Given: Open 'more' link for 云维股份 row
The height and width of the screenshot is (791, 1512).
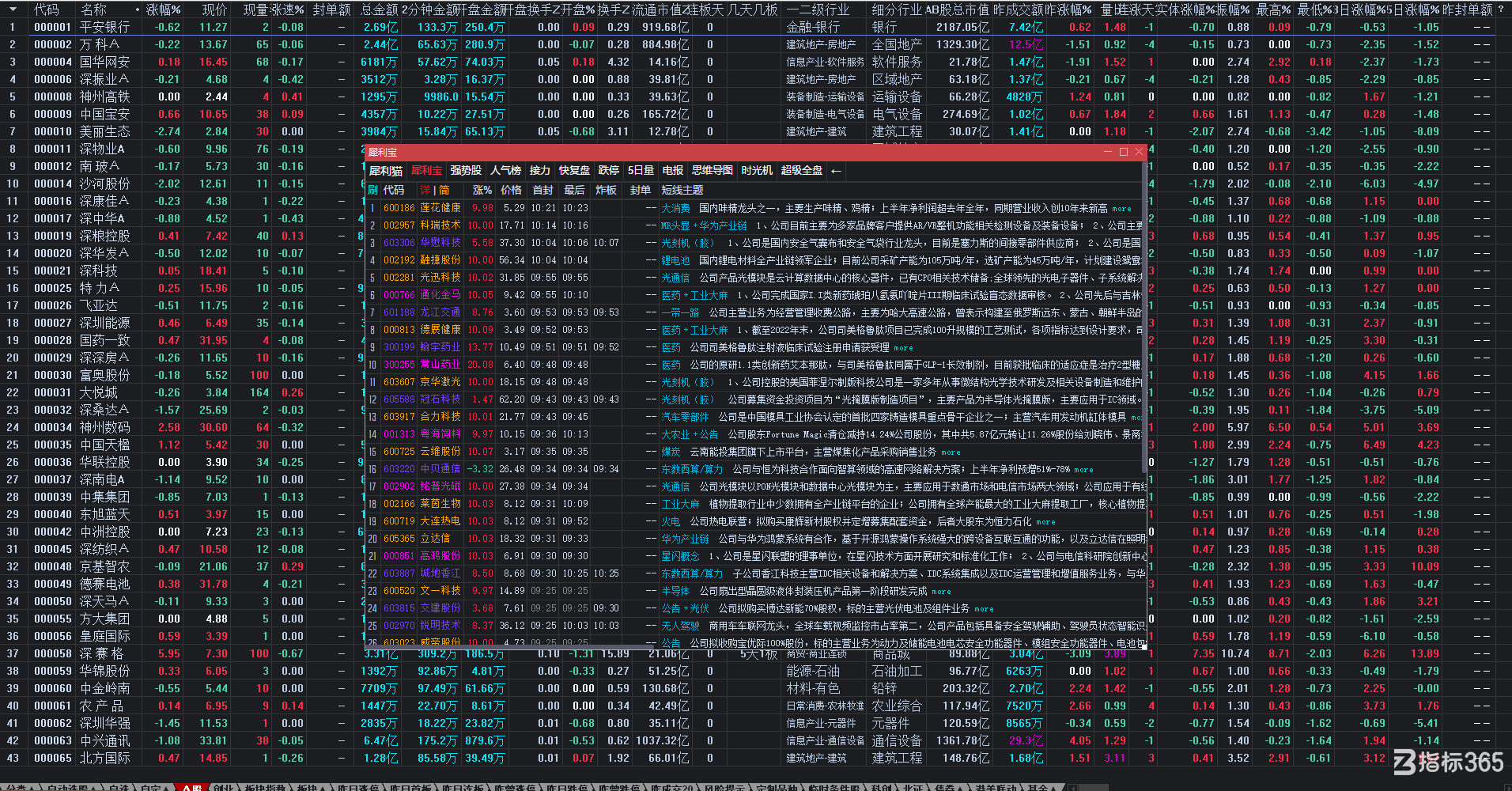Looking at the screenshot, I should click(951, 452).
